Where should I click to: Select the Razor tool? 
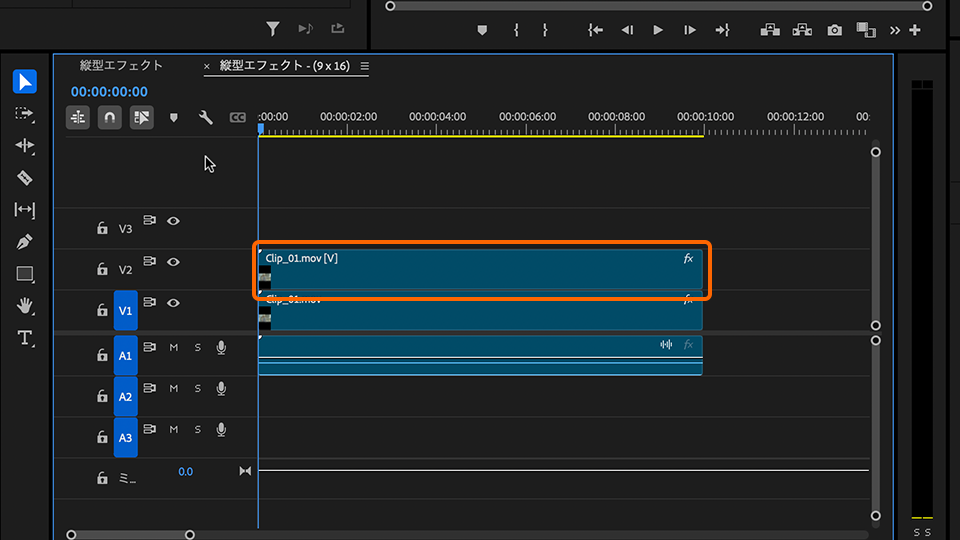[25, 178]
